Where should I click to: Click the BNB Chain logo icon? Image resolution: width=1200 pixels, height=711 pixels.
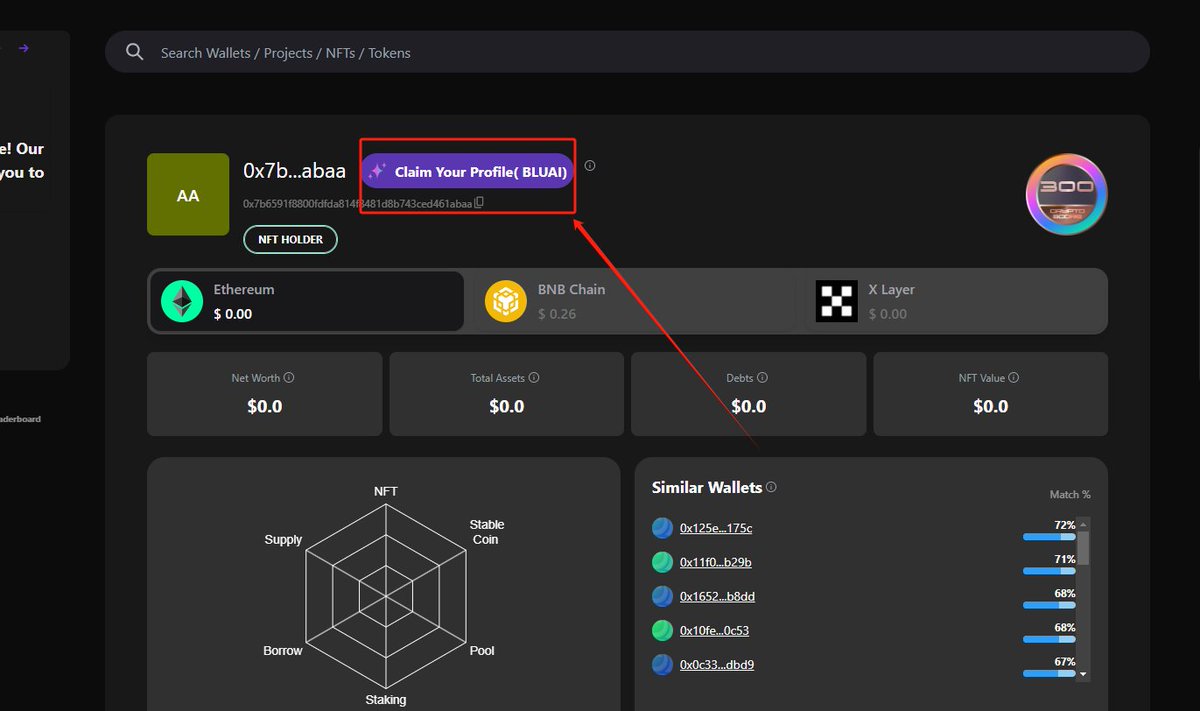pos(506,302)
